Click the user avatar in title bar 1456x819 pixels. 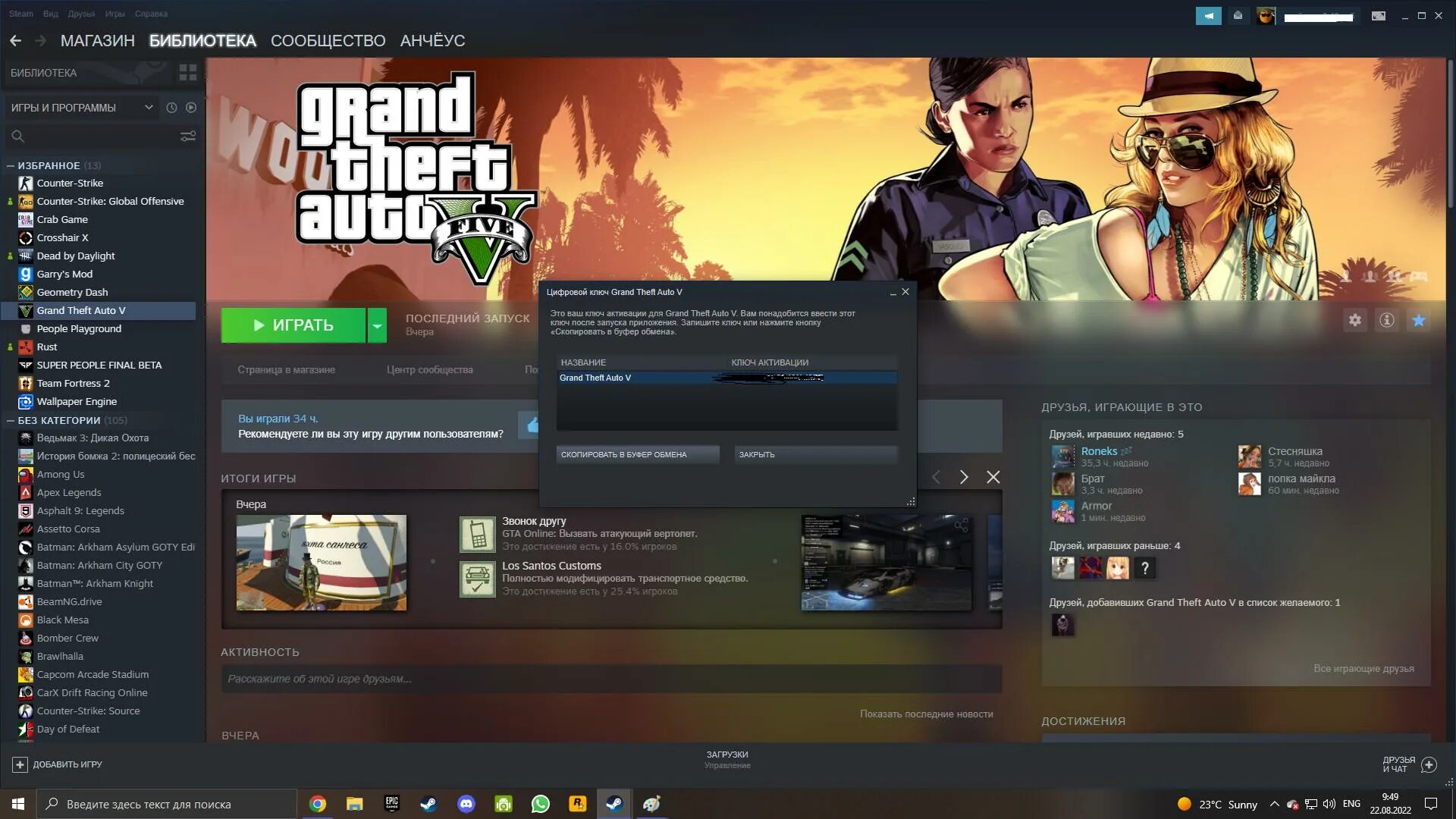tap(1266, 15)
